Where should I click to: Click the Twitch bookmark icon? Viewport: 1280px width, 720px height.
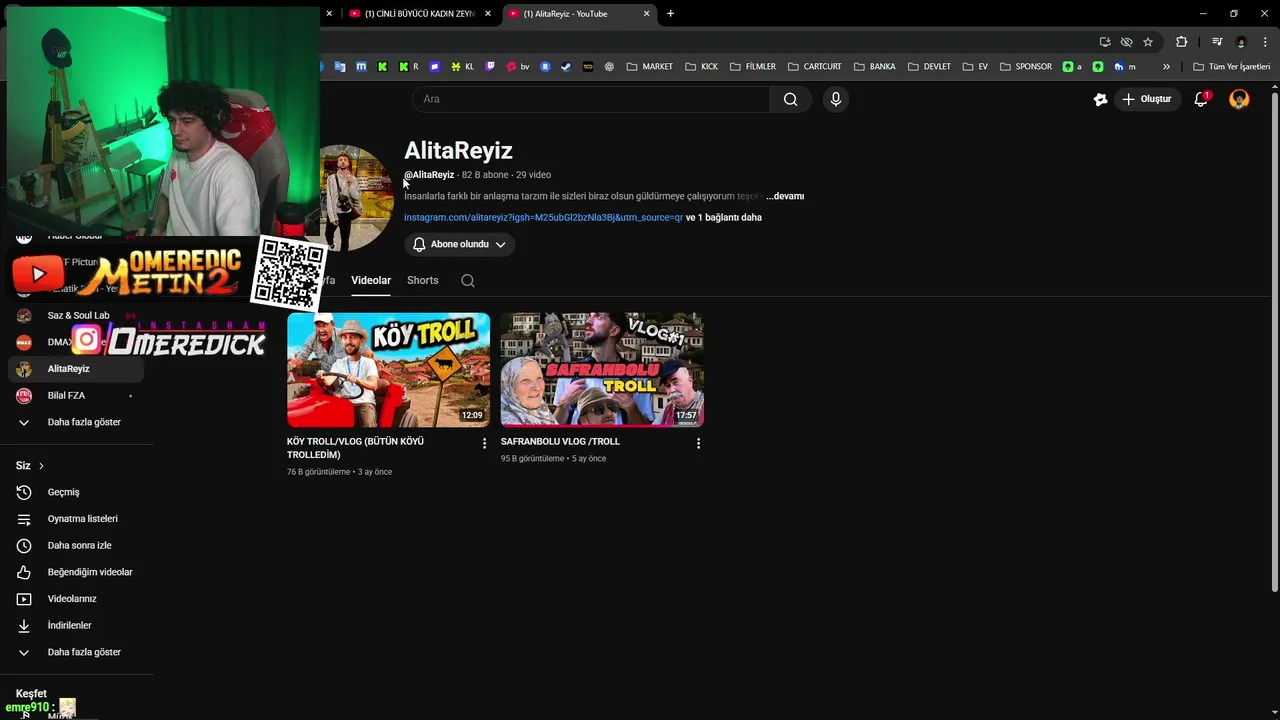tap(490, 67)
